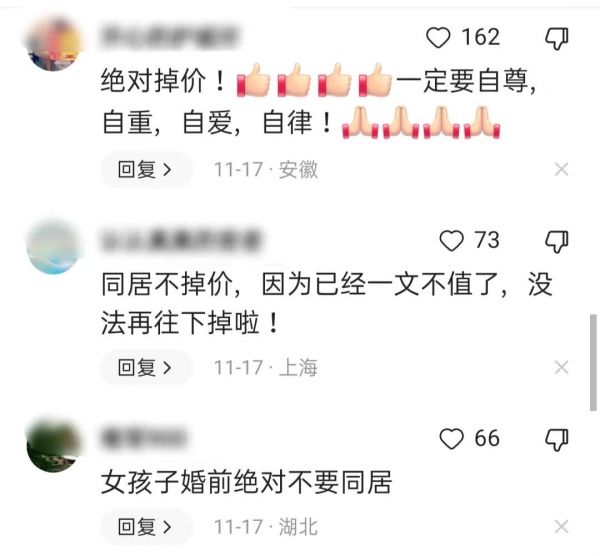Screen dimensions: 600x556
Task: Dislike the Shanghai comment about 同居不掉价
Action: pyautogui.click(x=557, y=241)
